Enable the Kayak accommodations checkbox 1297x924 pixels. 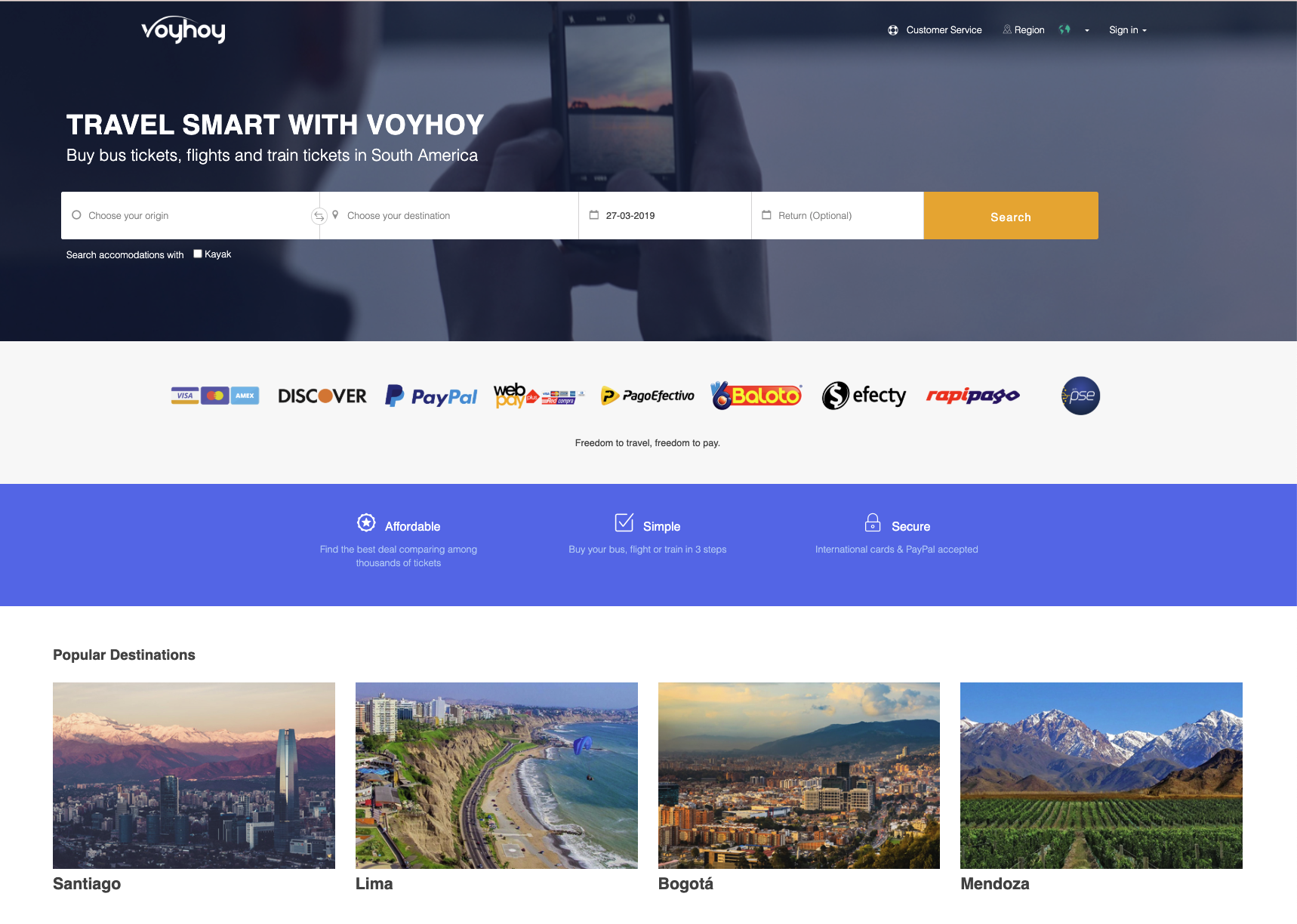coord(198,254)
